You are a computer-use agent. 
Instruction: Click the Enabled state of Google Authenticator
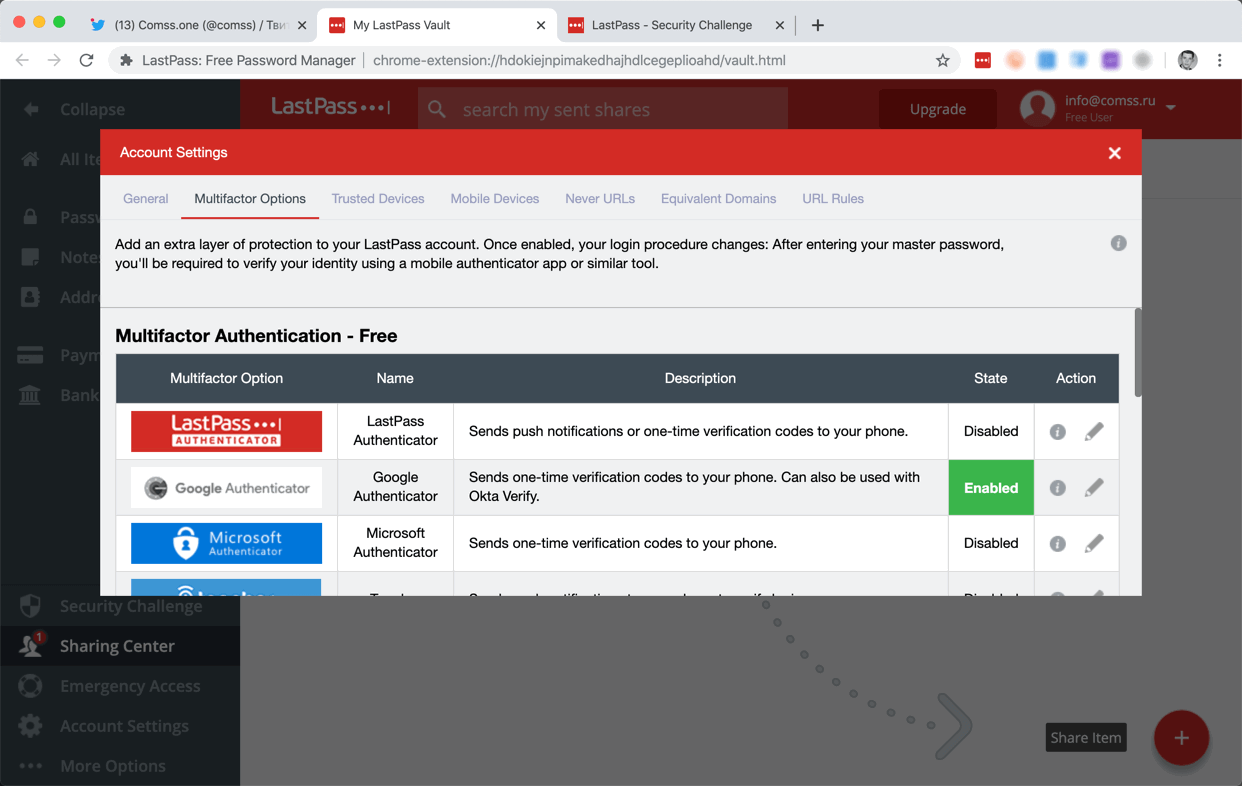point(991,488)
